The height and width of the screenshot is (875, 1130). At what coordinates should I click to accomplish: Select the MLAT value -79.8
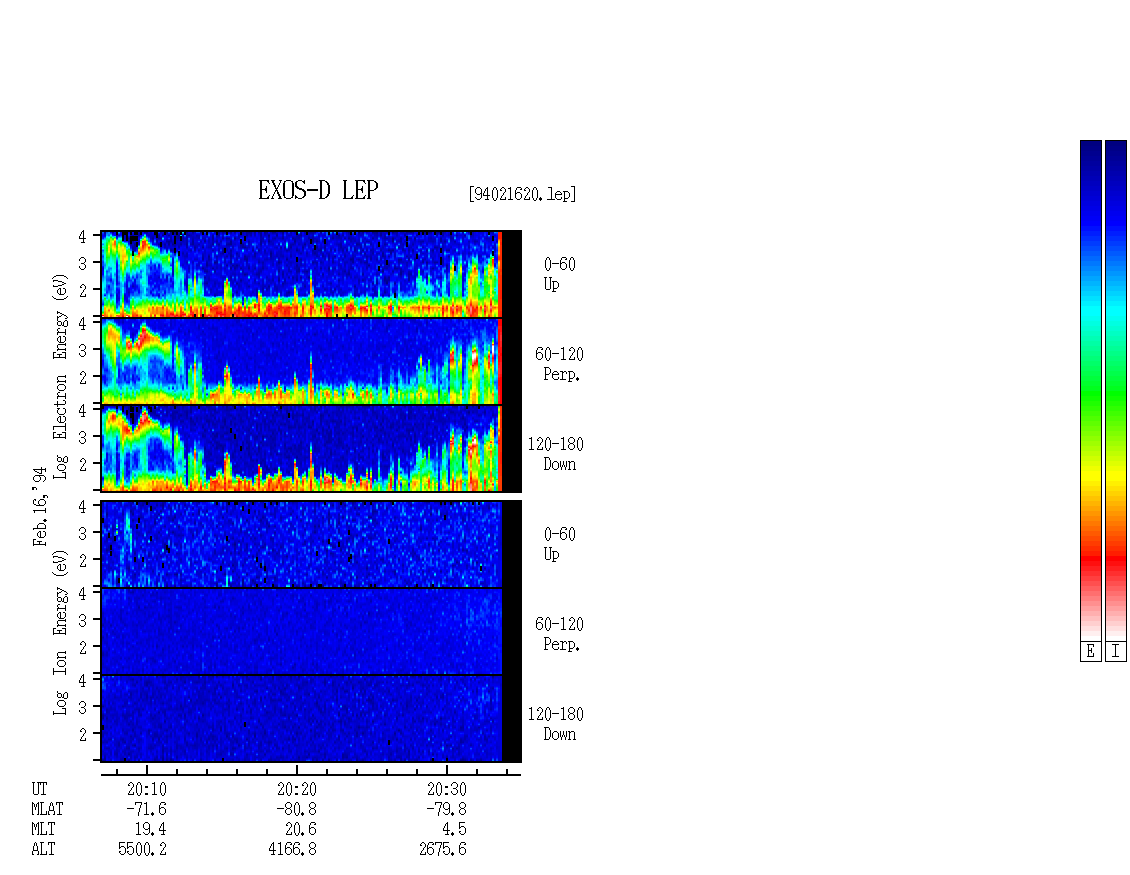(x=446, y=809)
